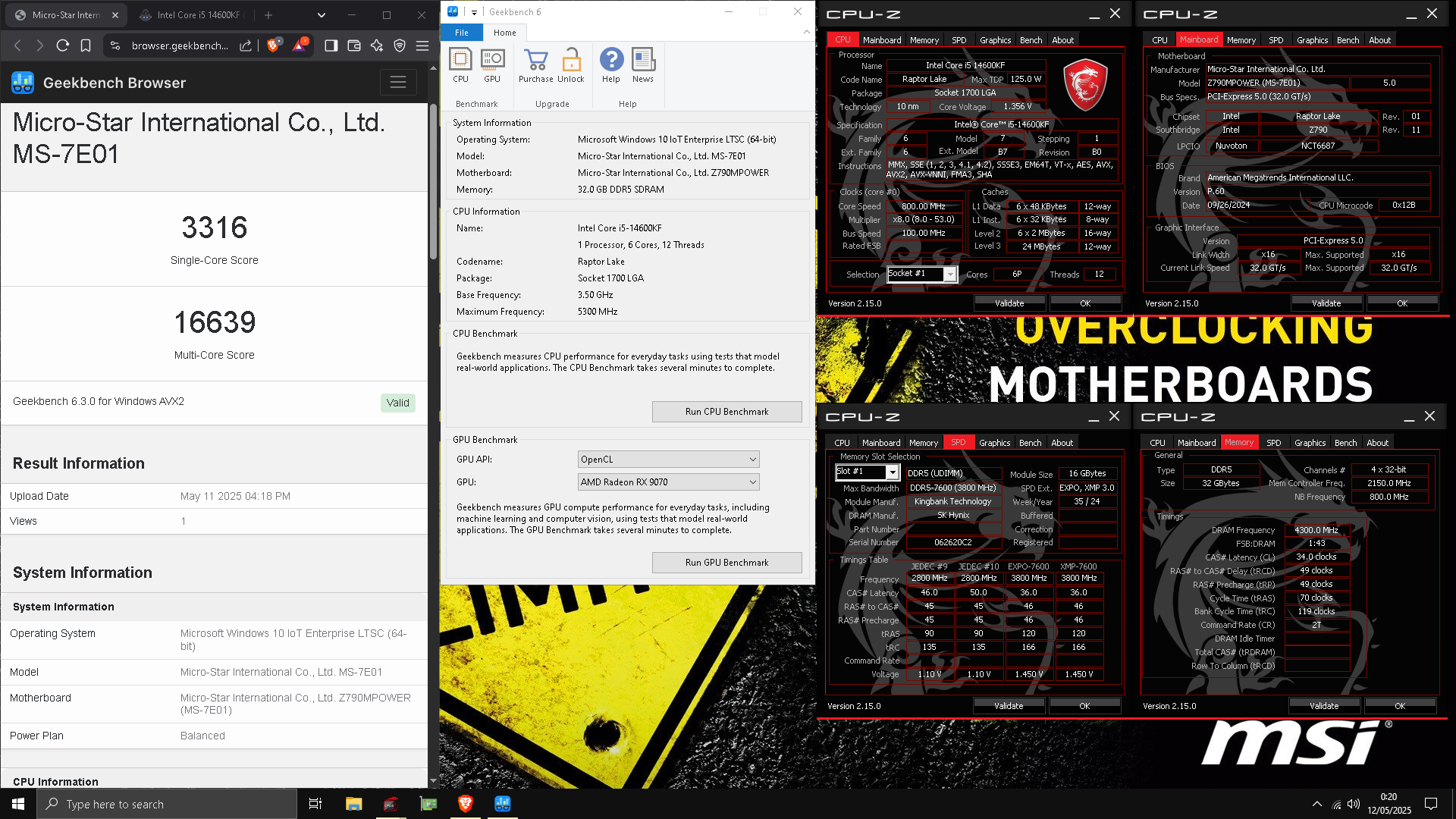Click the Brave Rewards triangle icon
The image size is (1456, 819).
pos(300,45)
